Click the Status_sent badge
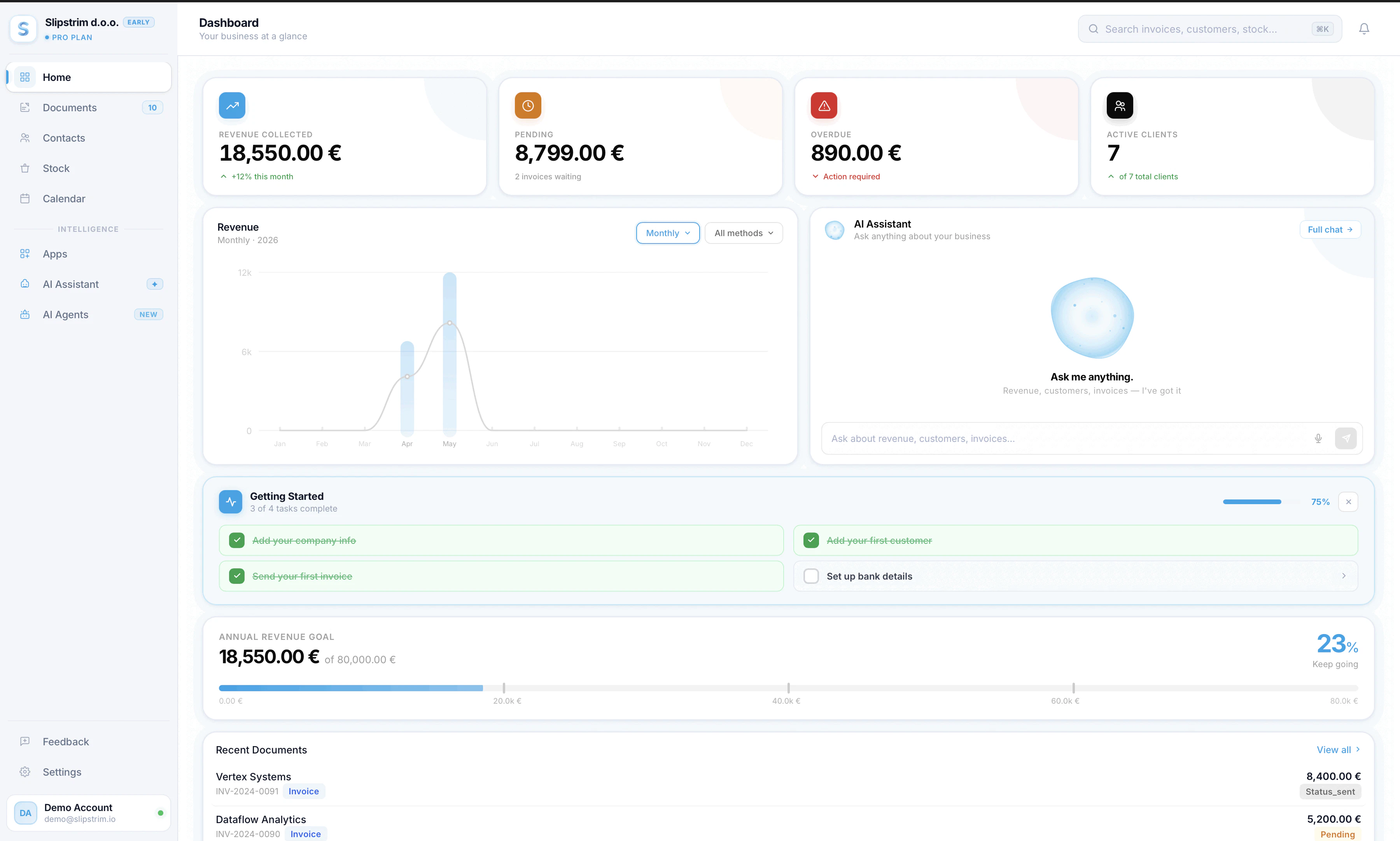Viewport: 1400px width, 841px height. tap(1330, 792)
